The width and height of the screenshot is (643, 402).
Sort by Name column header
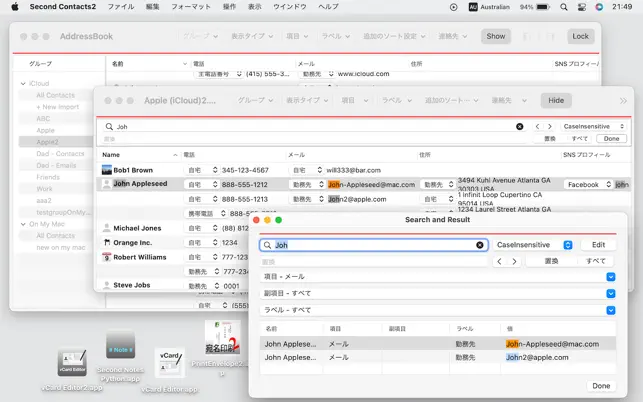(x=139, y=155)
